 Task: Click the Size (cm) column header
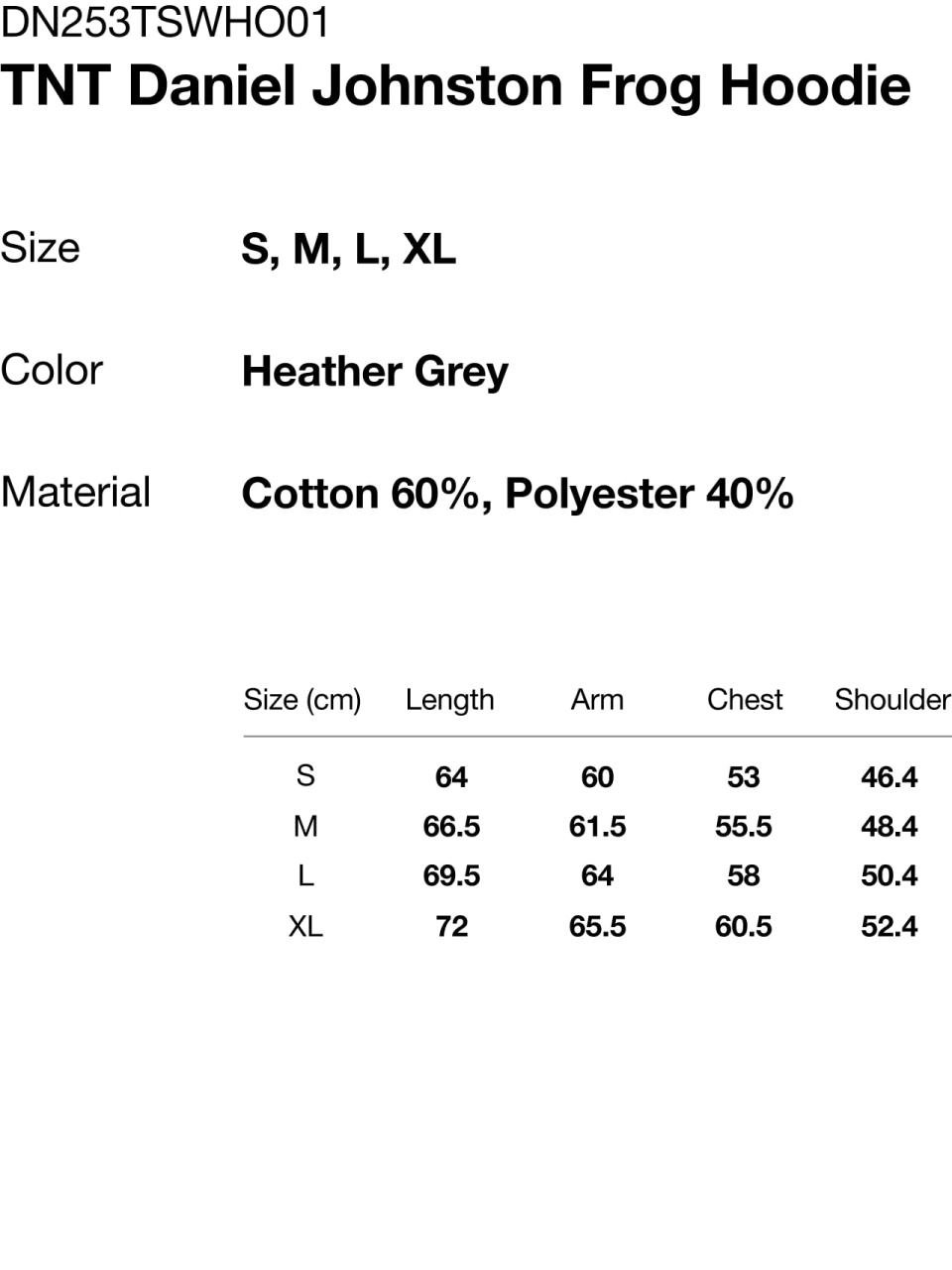point(302,700)
